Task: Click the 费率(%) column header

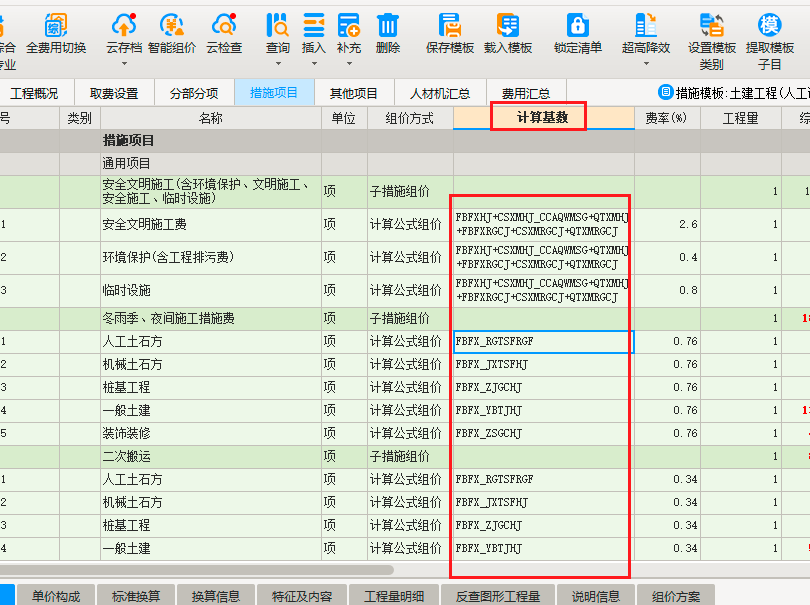Action: click(x=666, y=118)
